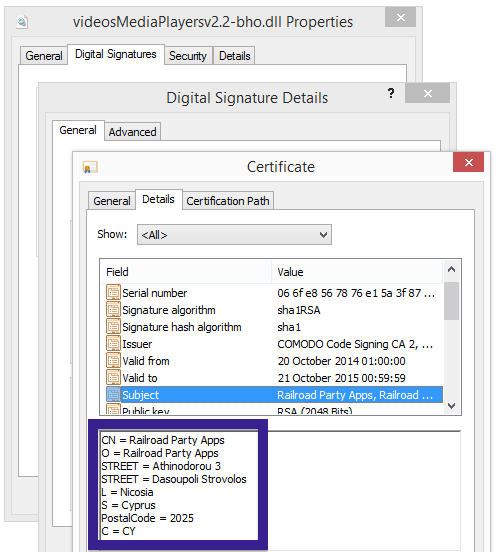
Task: Click the Field column header
Action: pyautogui.click(x=187, y=272)
